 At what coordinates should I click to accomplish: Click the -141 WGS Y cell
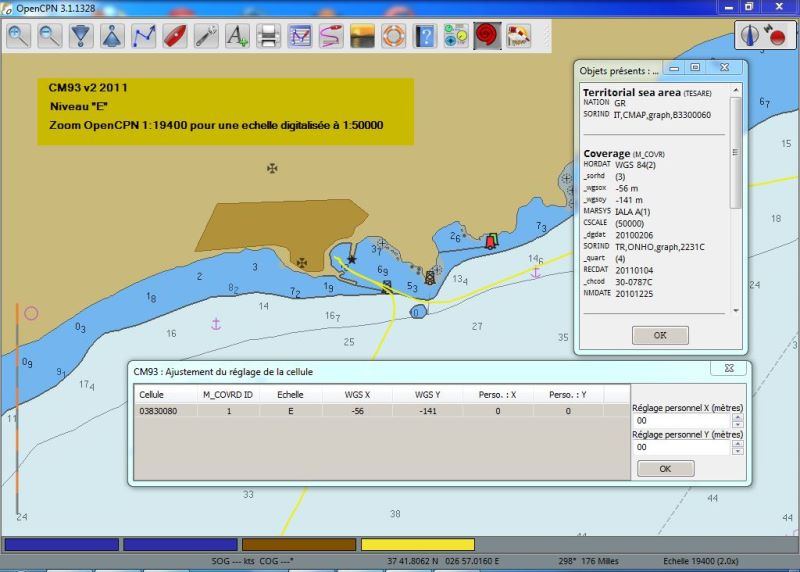click(428, 411)
